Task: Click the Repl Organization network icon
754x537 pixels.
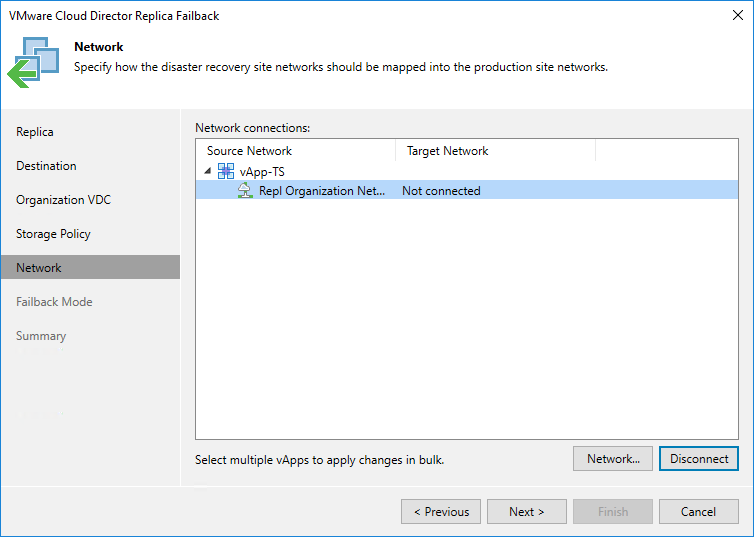Action: click(x=245, y=190)
